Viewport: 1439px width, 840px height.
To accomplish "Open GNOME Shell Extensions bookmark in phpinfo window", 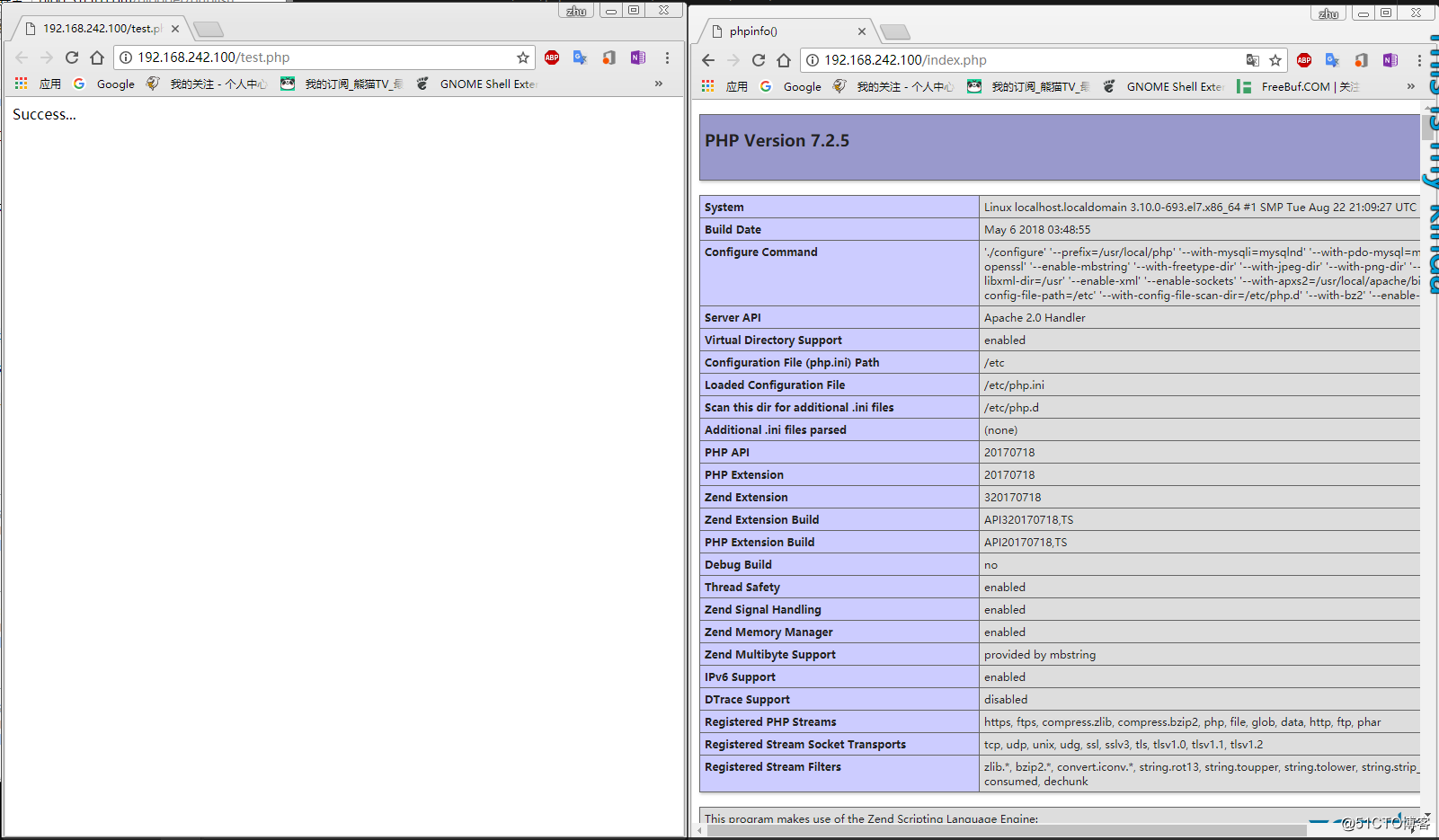I will (x=1163, y=86).
